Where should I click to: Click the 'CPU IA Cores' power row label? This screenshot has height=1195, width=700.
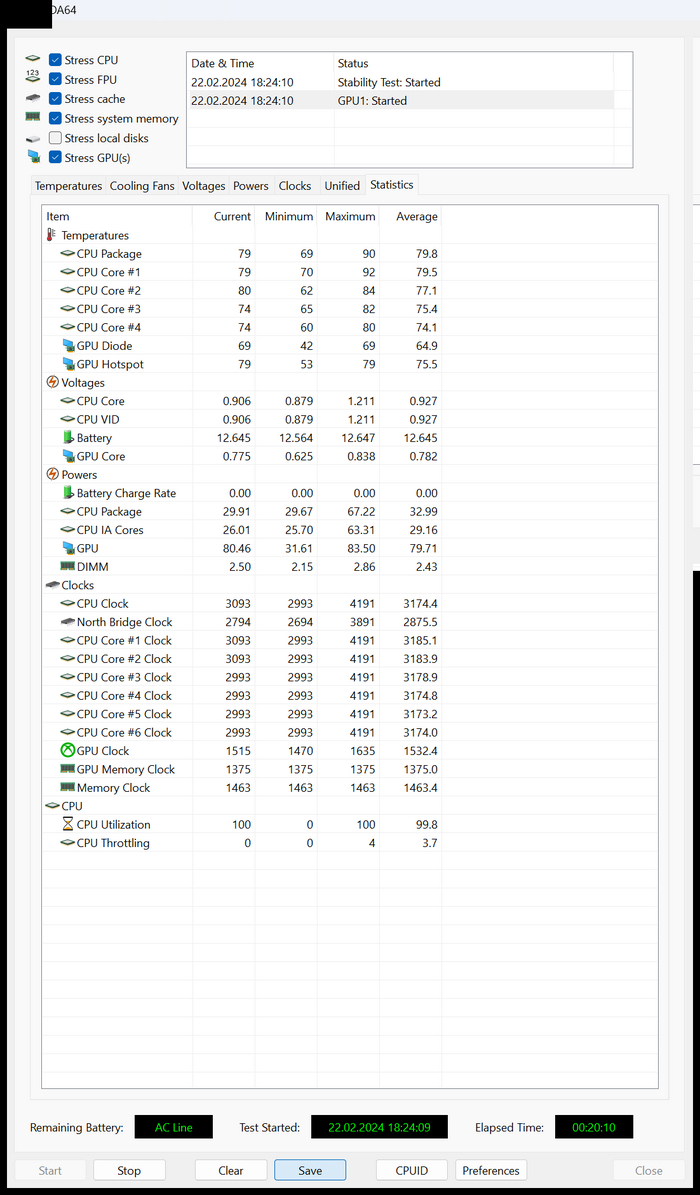[x=110, y=530]
